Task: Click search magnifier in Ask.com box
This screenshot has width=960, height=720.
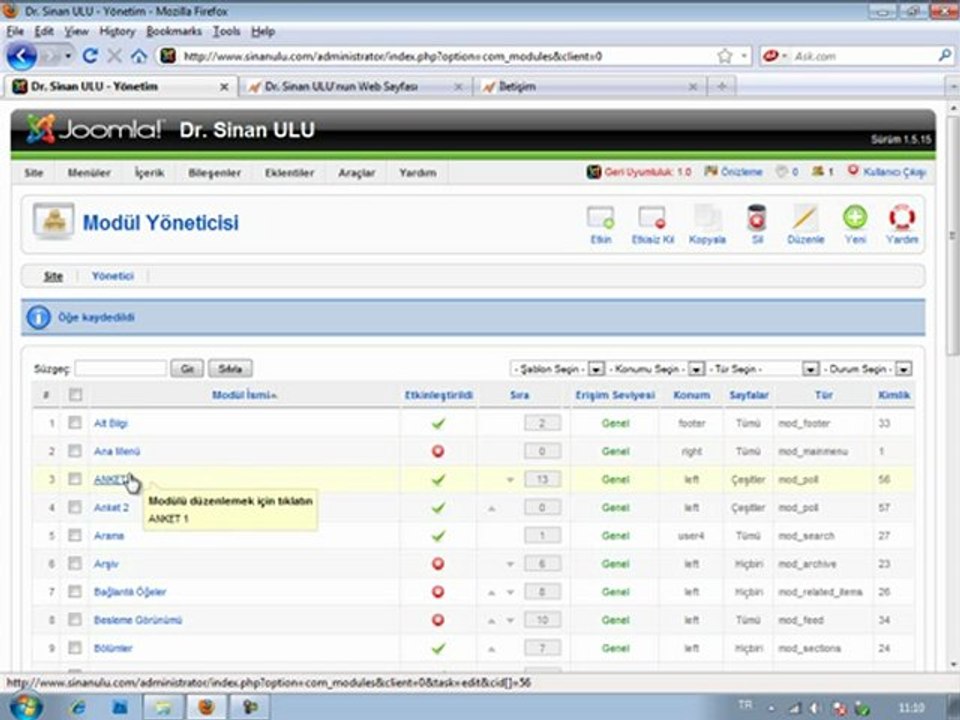Action: pos(945,56)
